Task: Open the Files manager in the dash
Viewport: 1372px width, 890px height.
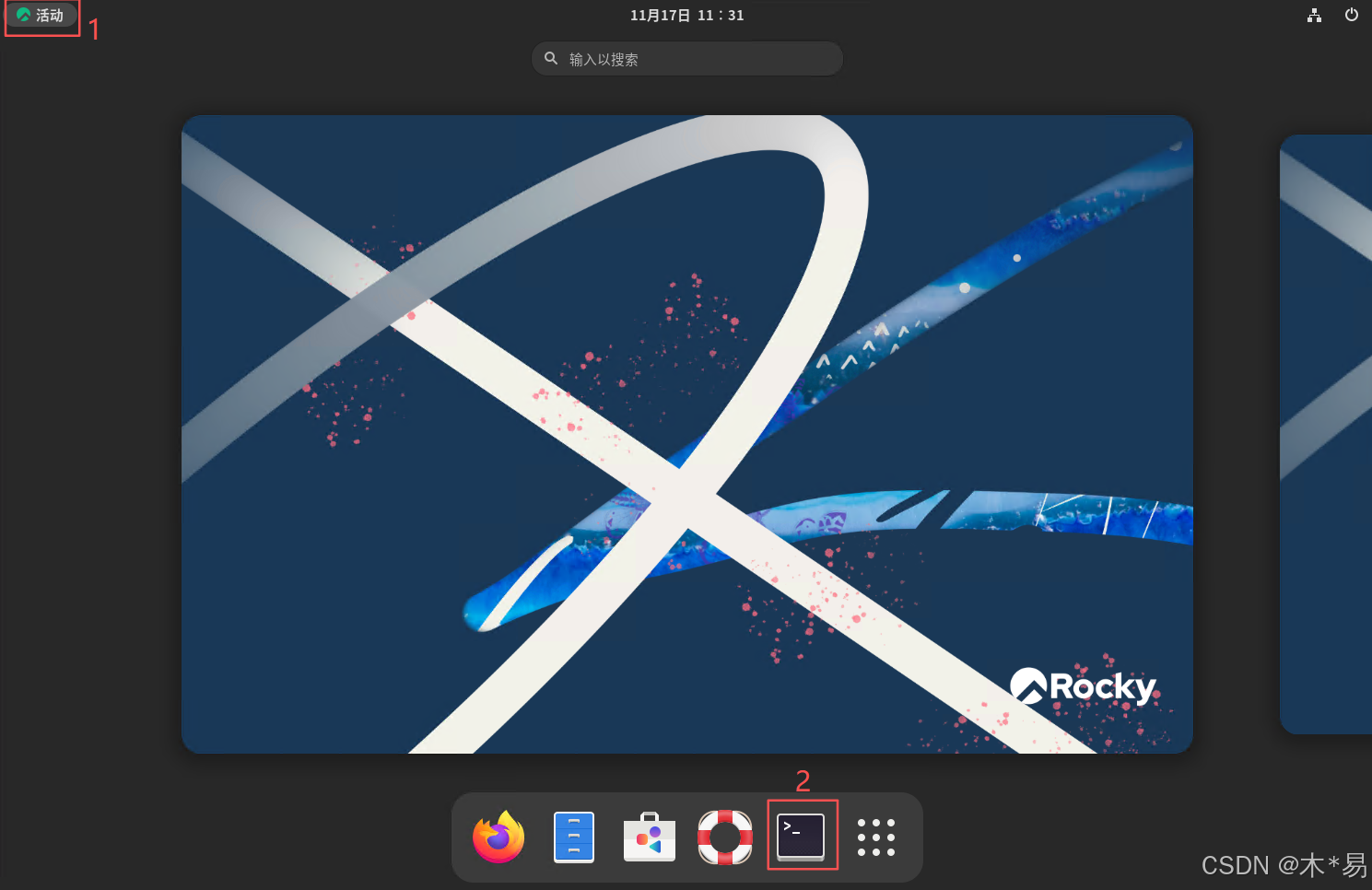Action: [574, 837]
